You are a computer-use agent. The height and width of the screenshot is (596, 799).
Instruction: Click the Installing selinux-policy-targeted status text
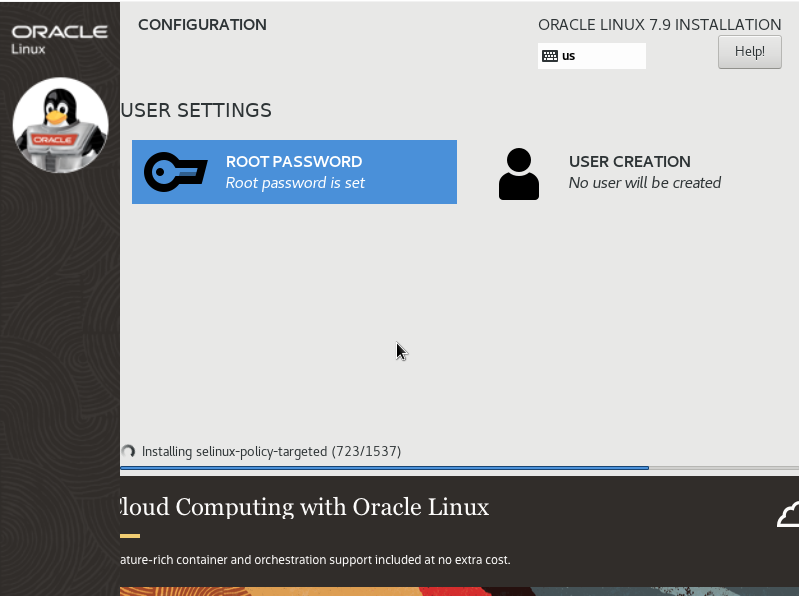tap(271, 452)
